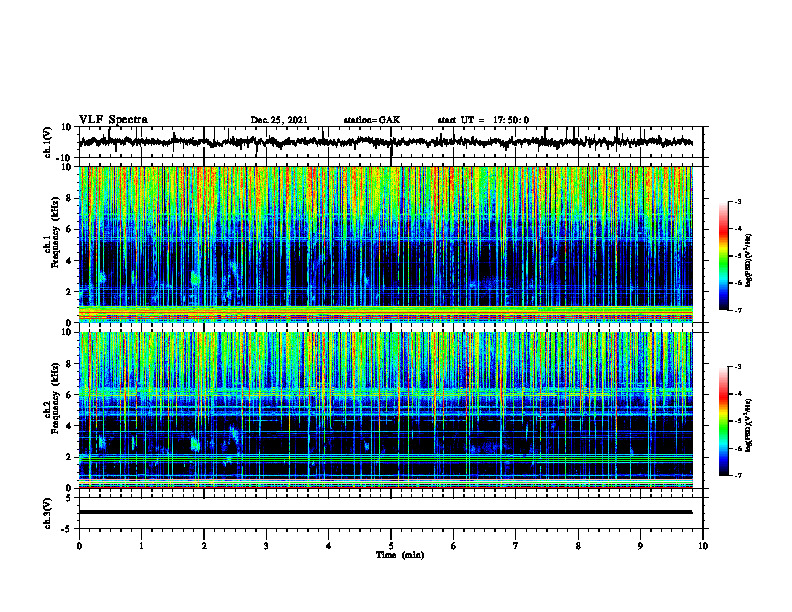Click the "2" kHz tick on ch.2 frequency axis
This screenshot has width=792, height=612.
(x=69, y=457)
